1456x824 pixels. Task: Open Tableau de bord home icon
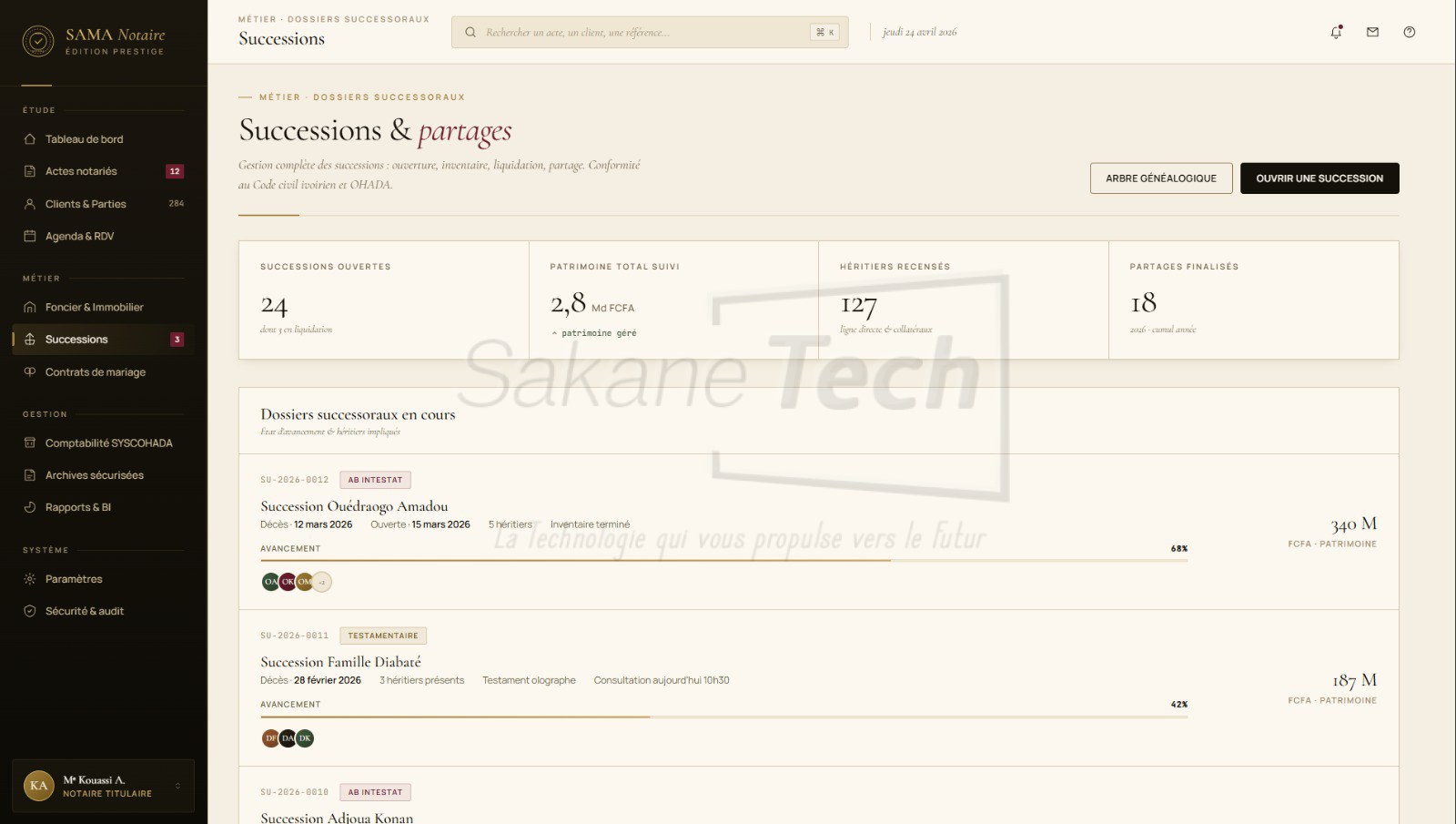[x=30, y=139]
